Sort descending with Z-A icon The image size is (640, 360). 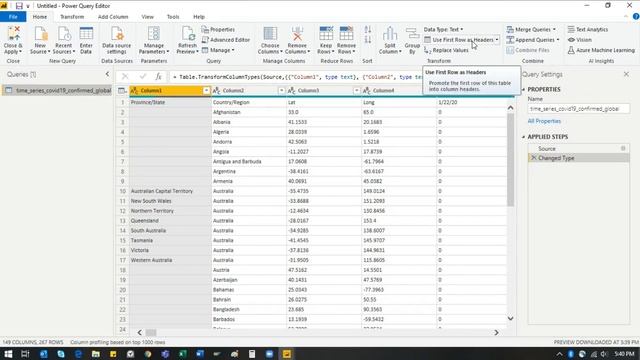[368, 40]
